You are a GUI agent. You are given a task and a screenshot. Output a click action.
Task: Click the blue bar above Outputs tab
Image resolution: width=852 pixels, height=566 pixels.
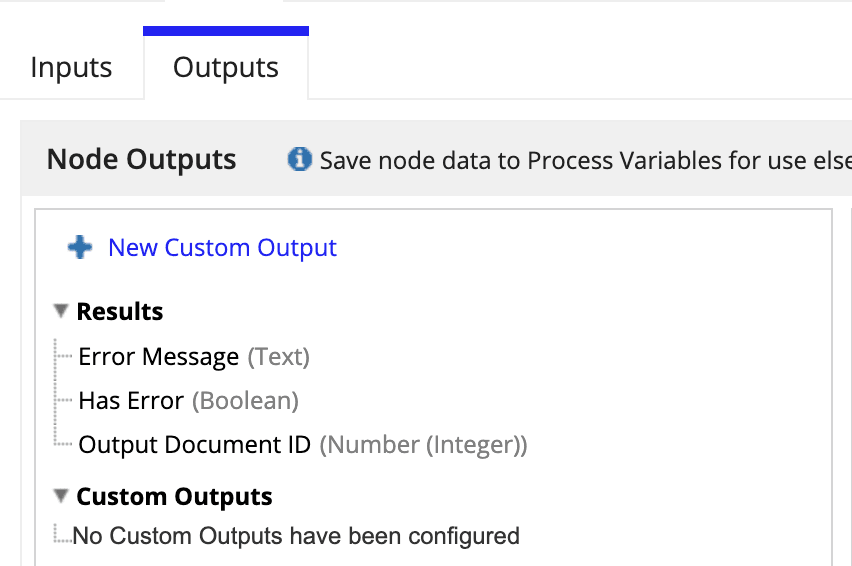pos(226,31)
